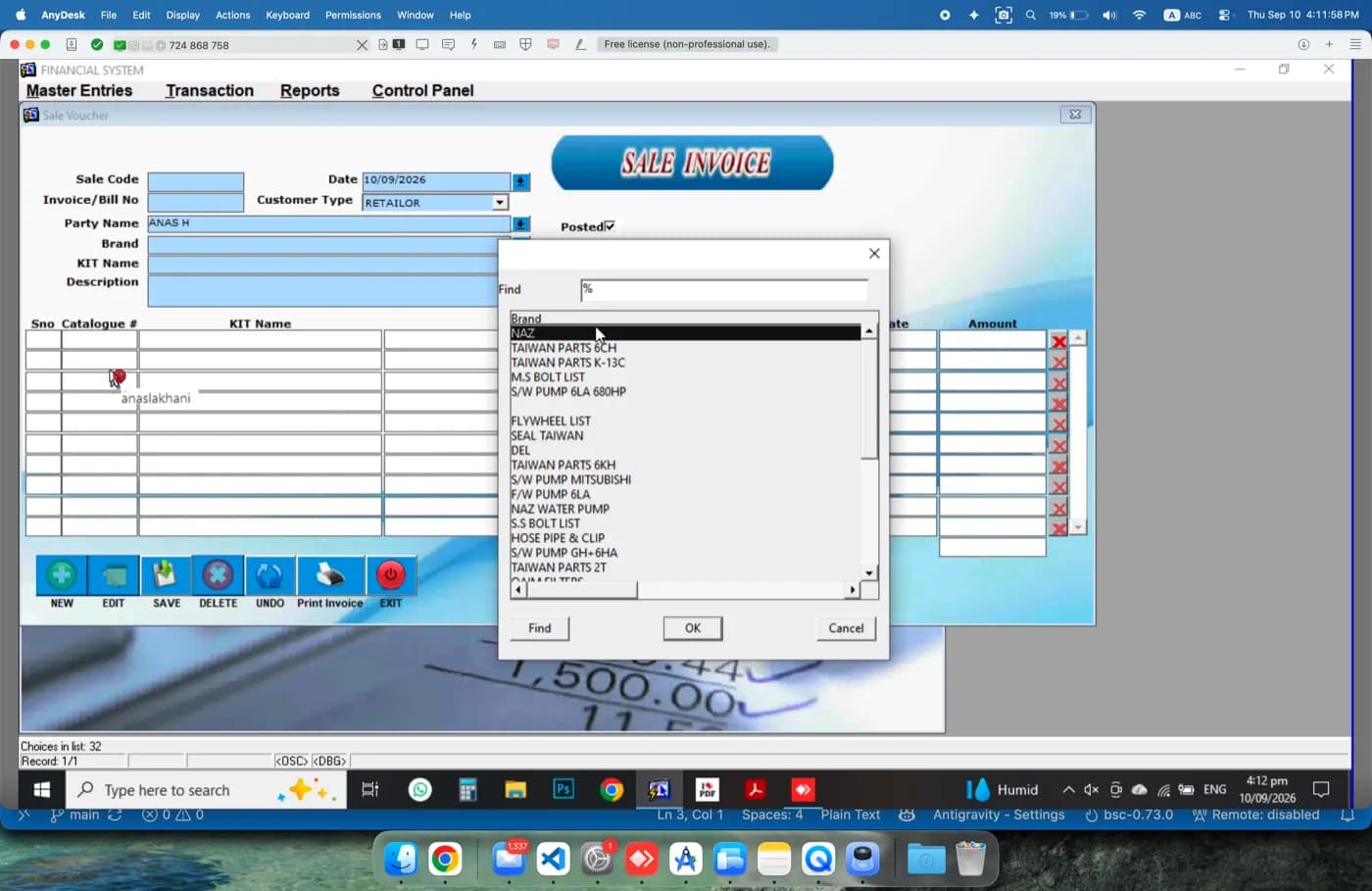Open the Windows notification center icon
Viewport: 1372px width, 891px height.
(1321, 789)
